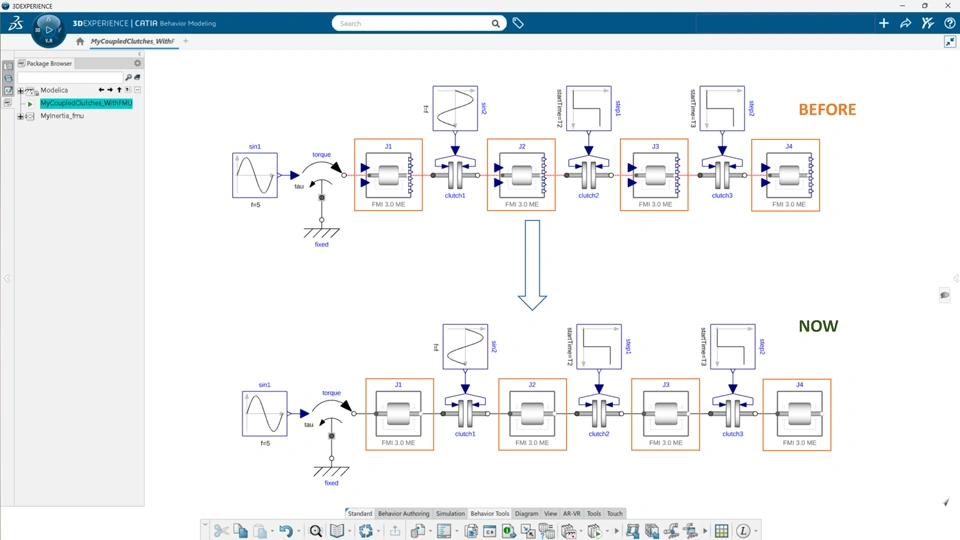
Task: Toggle the top sidebar tree view icon
Action: click(8, 66)
